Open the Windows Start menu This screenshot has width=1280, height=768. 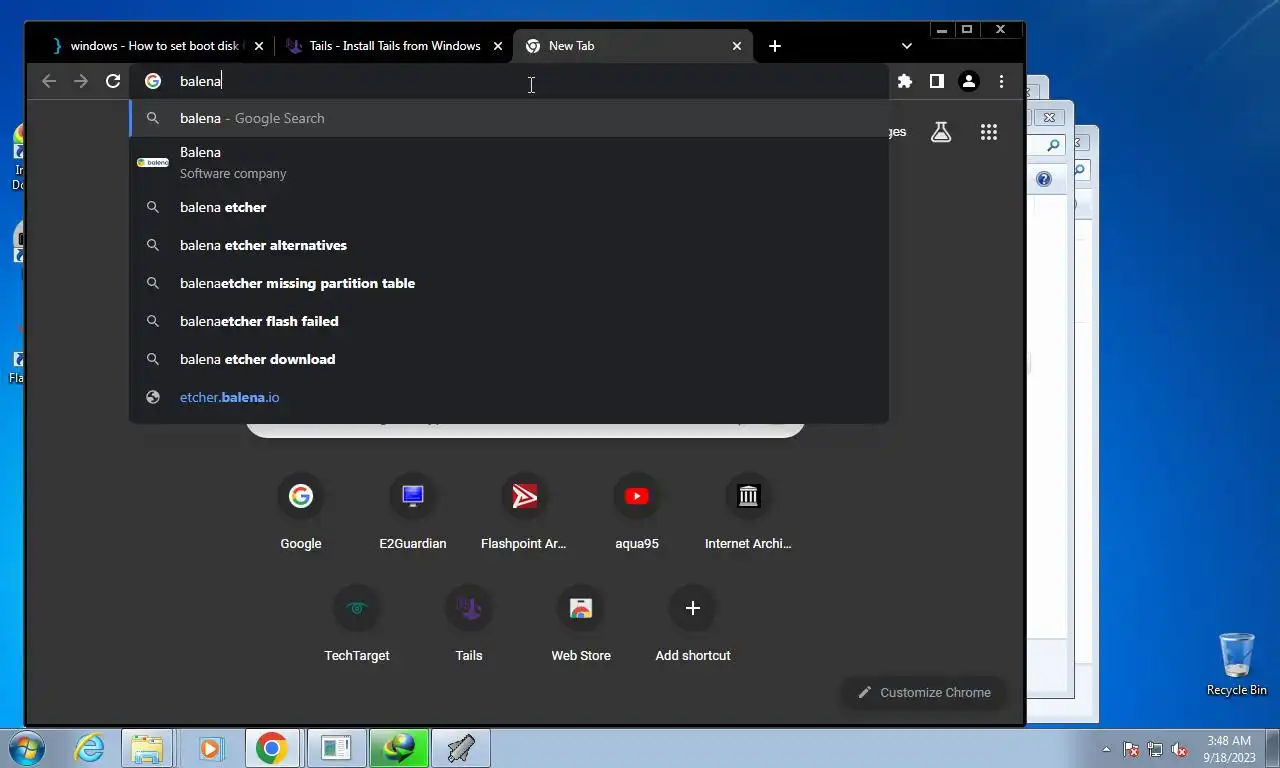coord(27,748)
